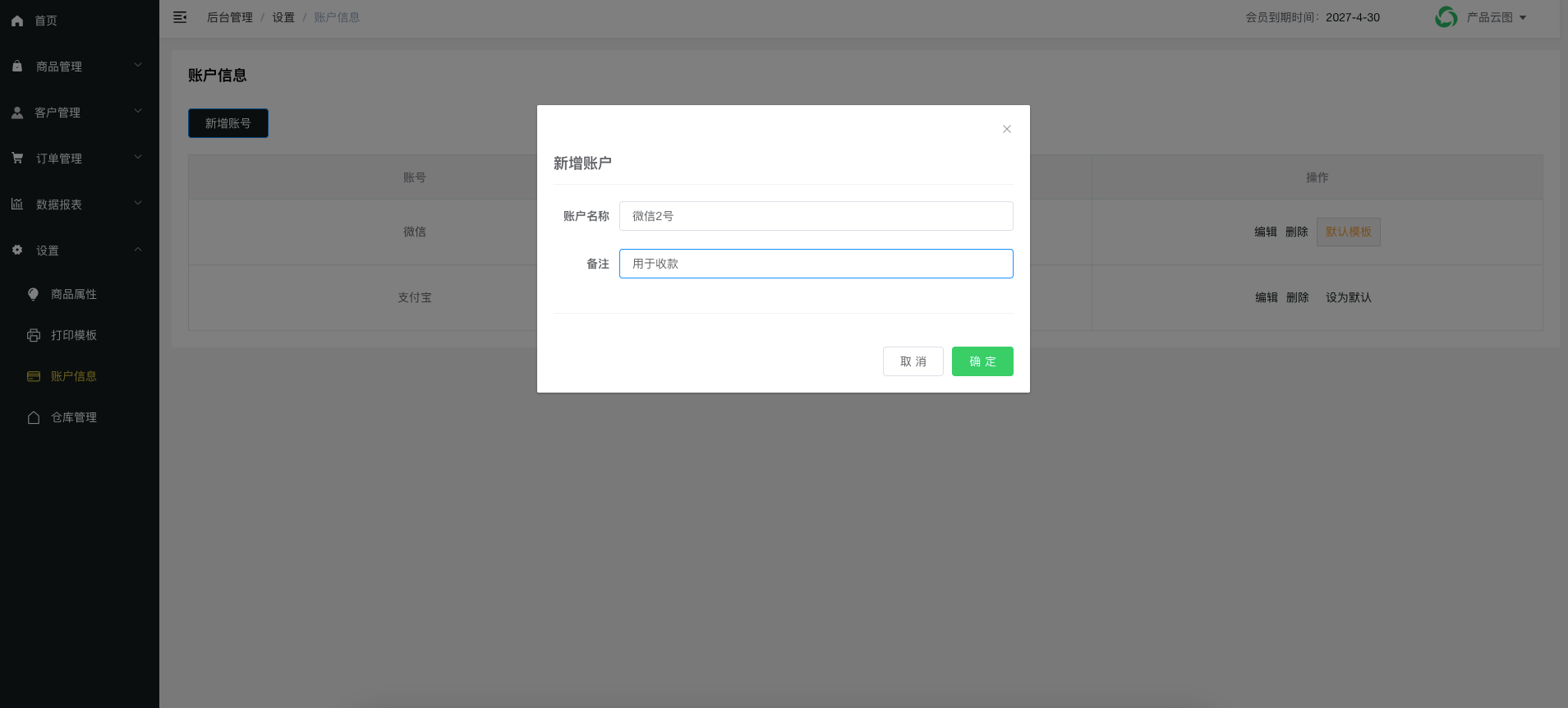Click the home icon in the sidebar
The width and height of the screenshot is (1568, 708).
pyautogui.click(x=17, y=21)
